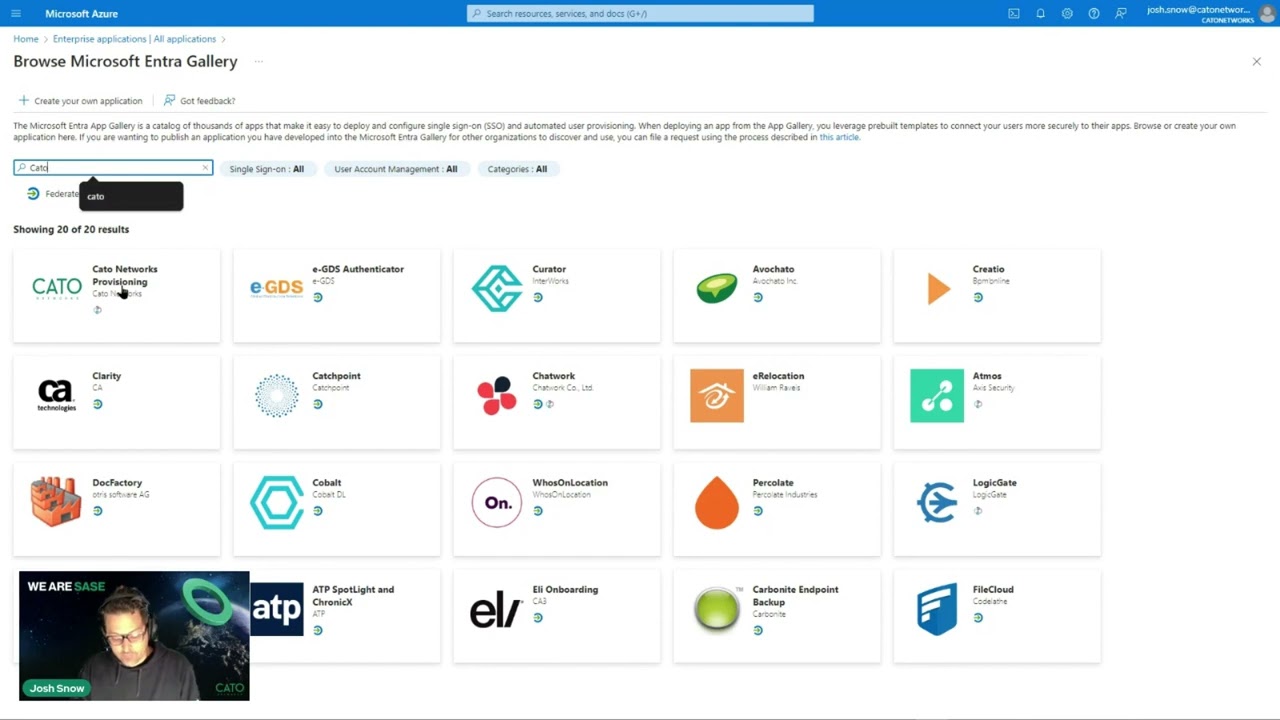Select e-GDS Authenticator app
Viewport: 1280px width, 720px height.
(358, 269)
